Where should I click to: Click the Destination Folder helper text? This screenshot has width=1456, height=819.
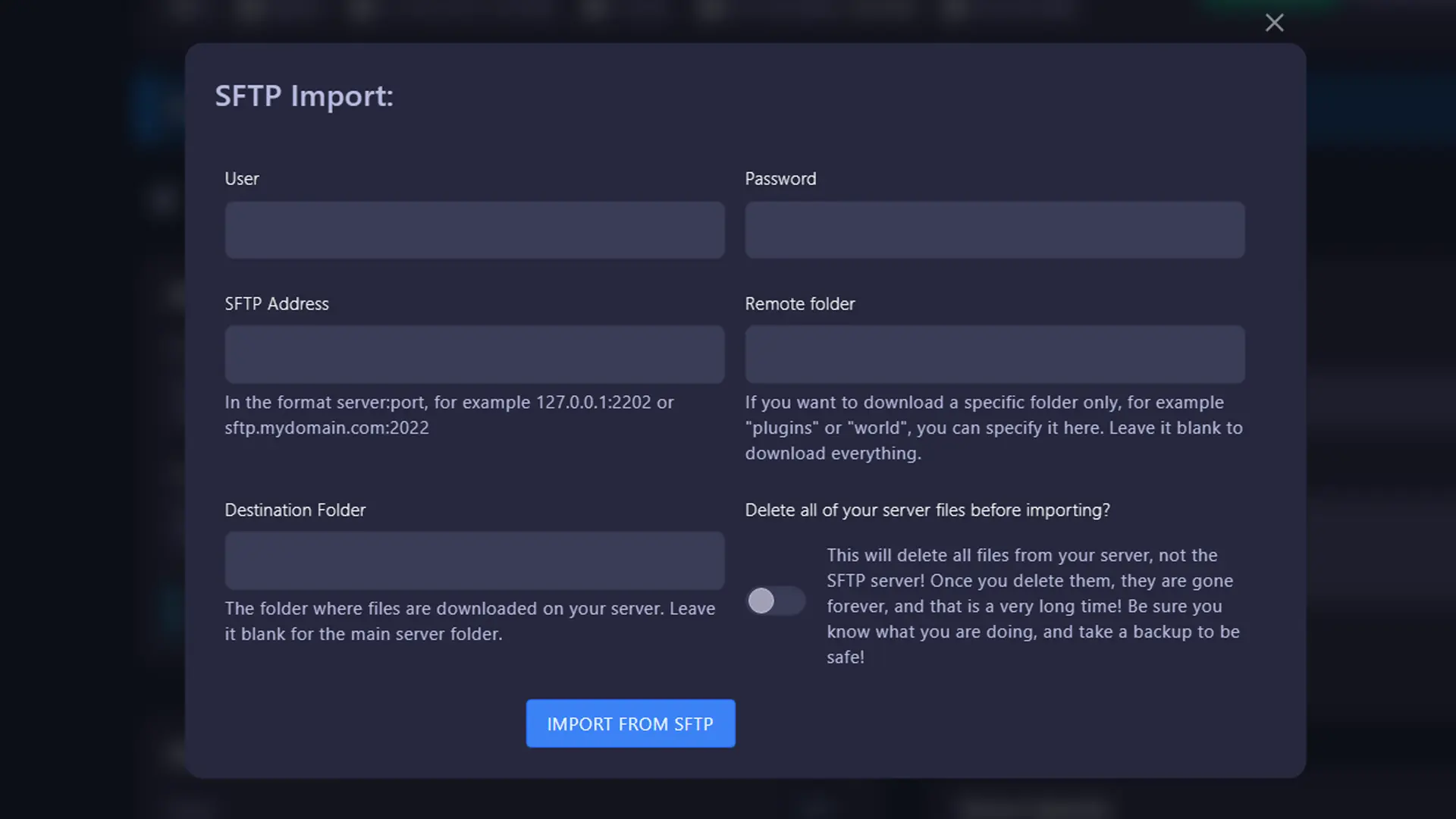coord(470,621)
